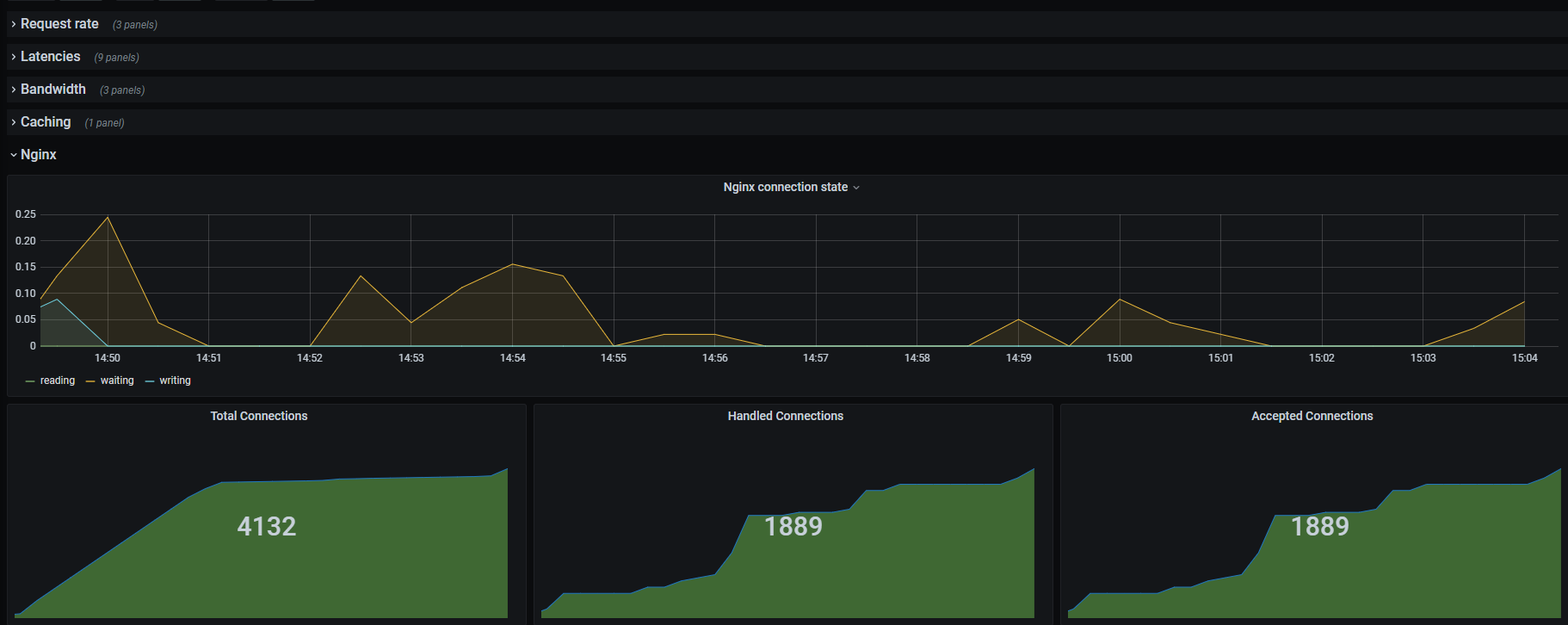The height and width of the screenshot is (625, 1568).
Task: Click the 14:58 time axis label
Action: (917, 358)
